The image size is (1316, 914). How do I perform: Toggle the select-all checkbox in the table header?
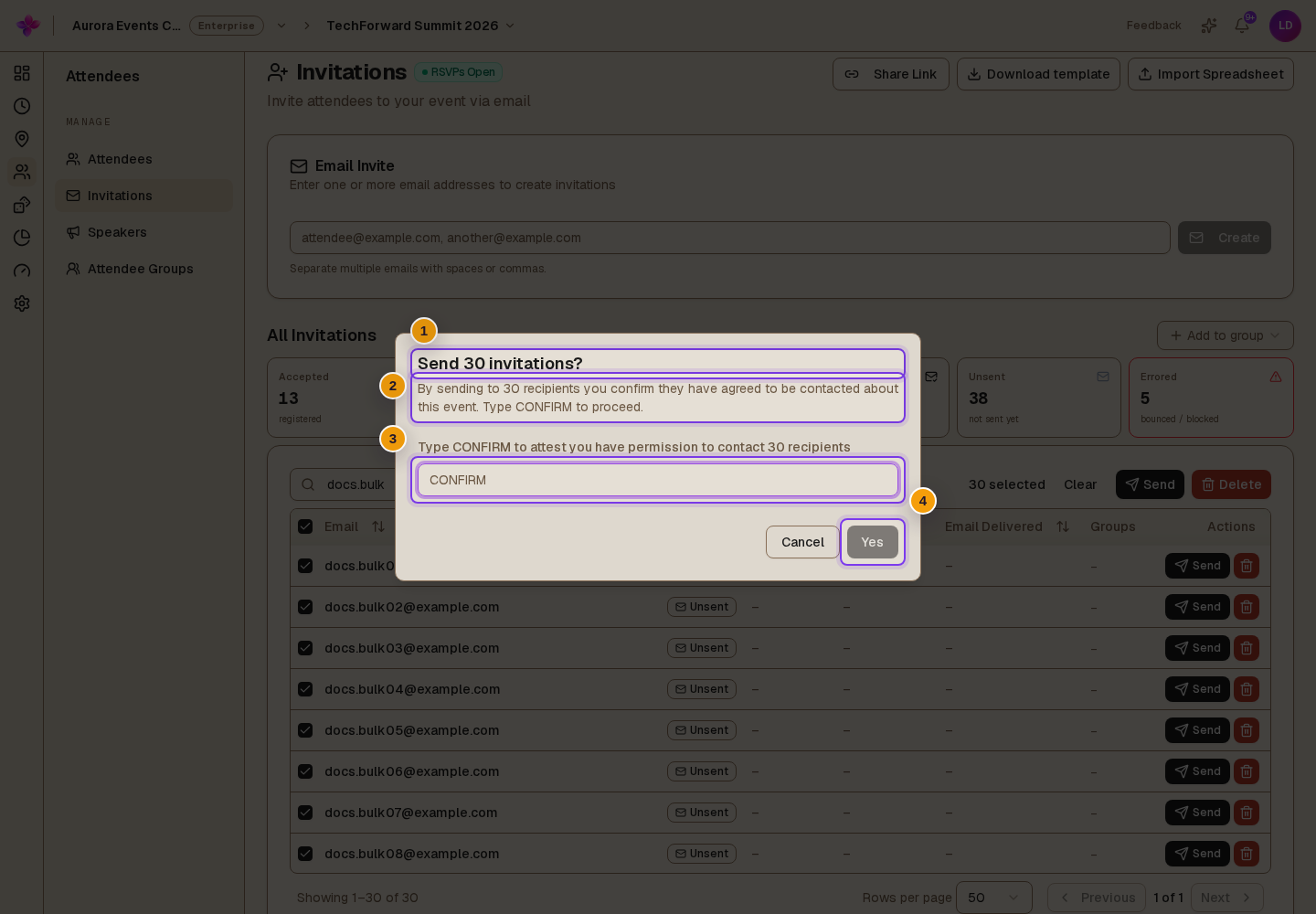305,526
